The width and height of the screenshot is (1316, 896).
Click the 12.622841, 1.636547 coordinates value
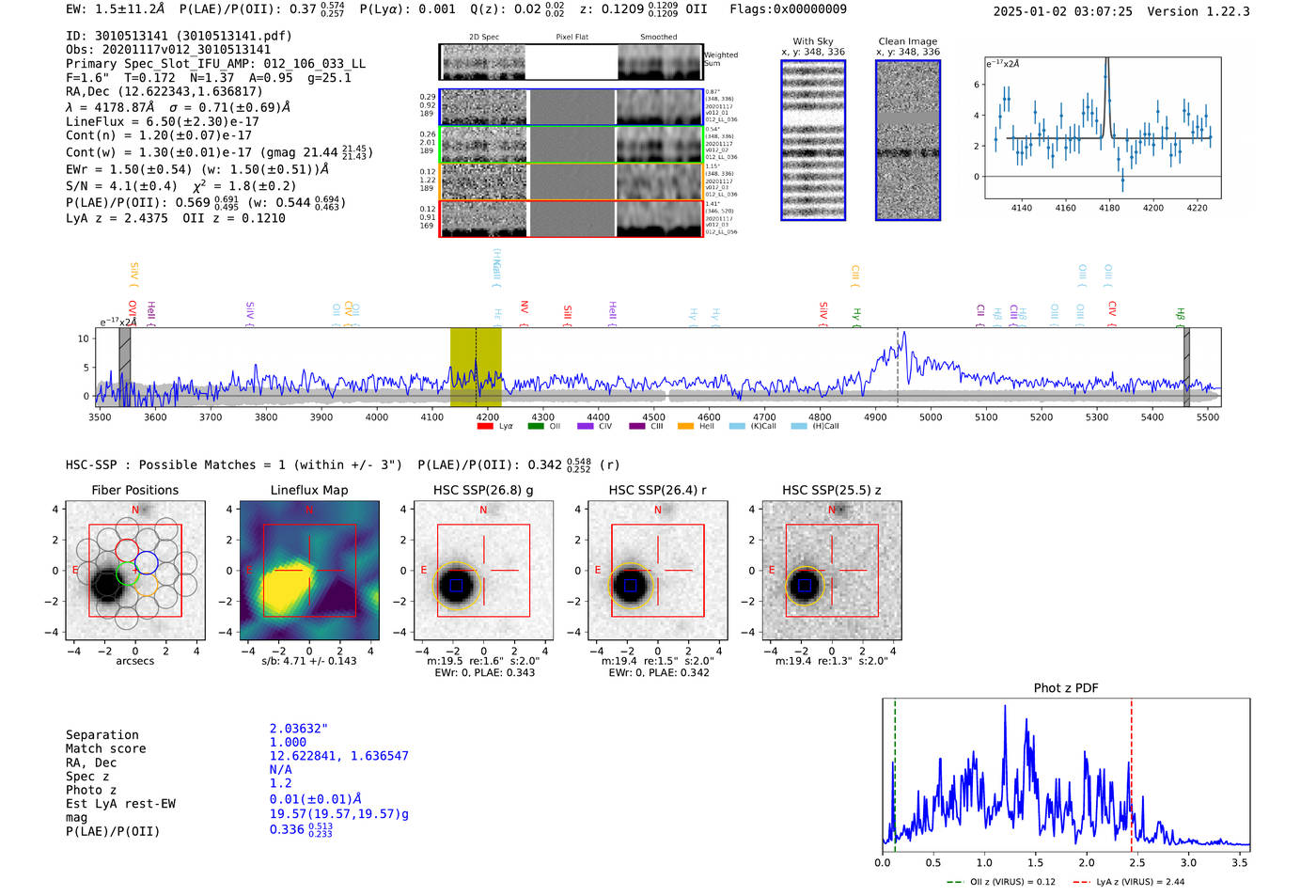339,756
